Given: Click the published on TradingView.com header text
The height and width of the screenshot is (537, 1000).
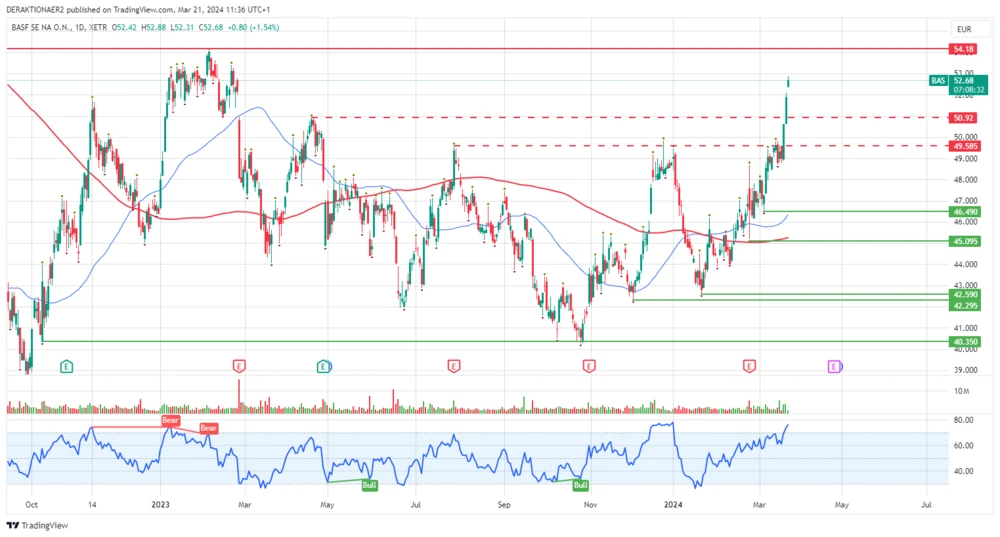Looking at the screenshot, I should [x=119, y=10].
